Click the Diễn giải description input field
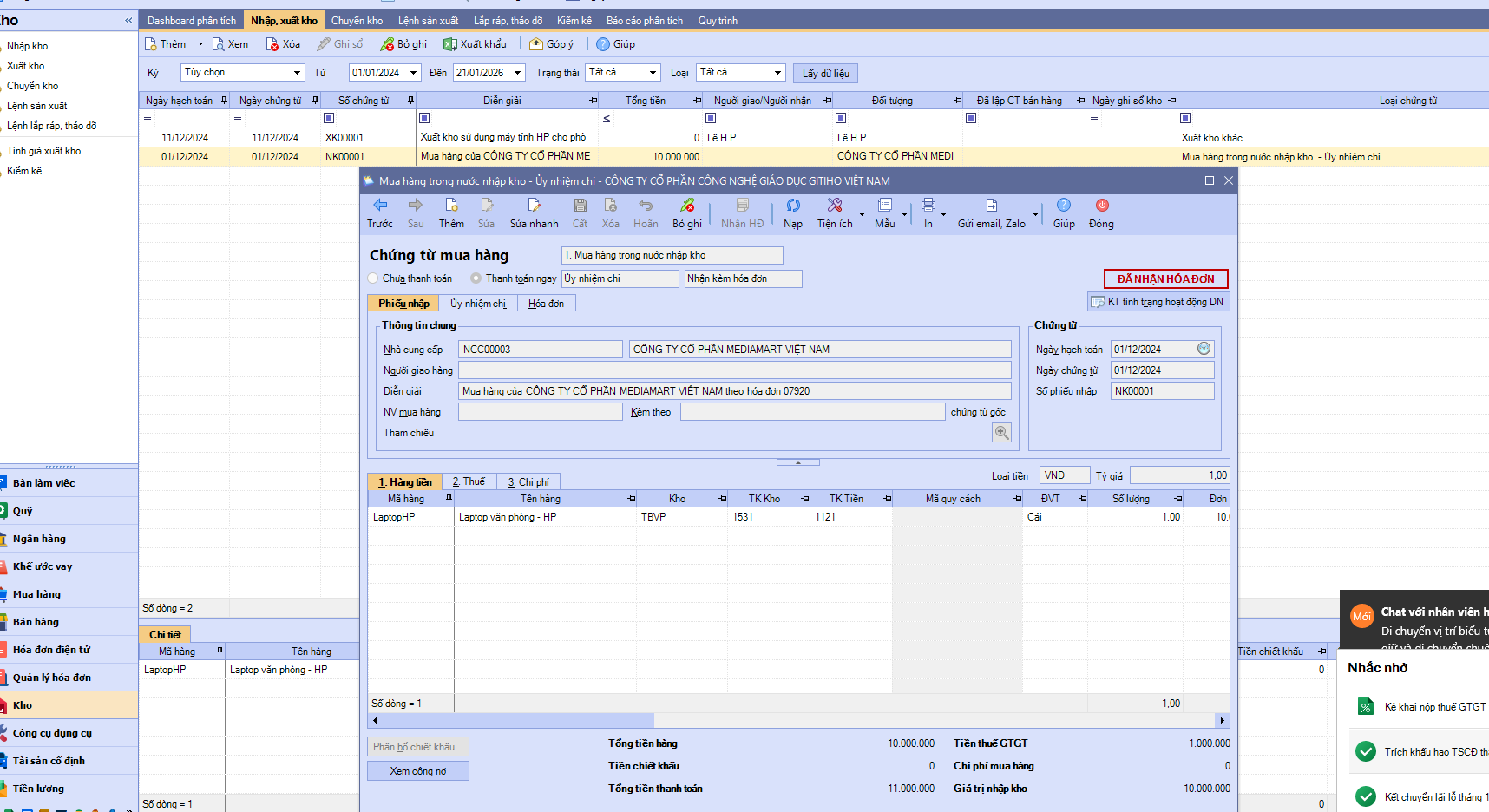The width and height of the screenshot is (1489, 812). coord(734,391)
